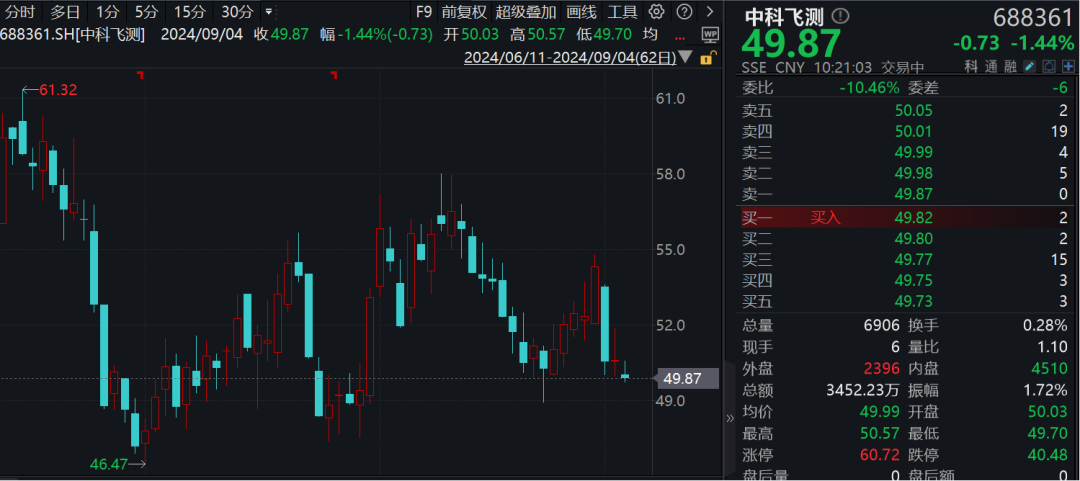This screenshot has width=1080, height=481.
Task: Click the 61.32 high price label on the chart
Action: [58, 90]
